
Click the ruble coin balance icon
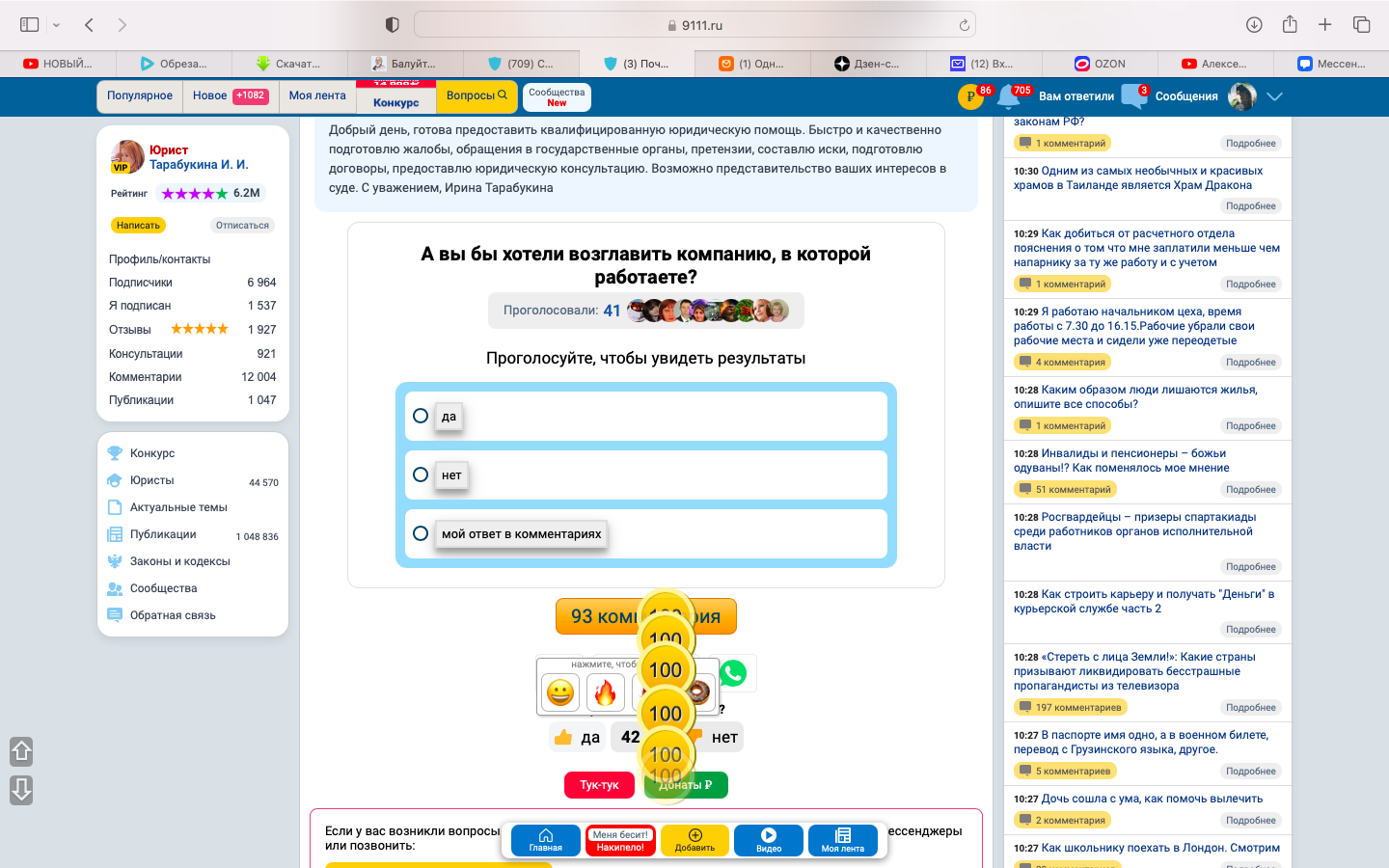(970, 96)
